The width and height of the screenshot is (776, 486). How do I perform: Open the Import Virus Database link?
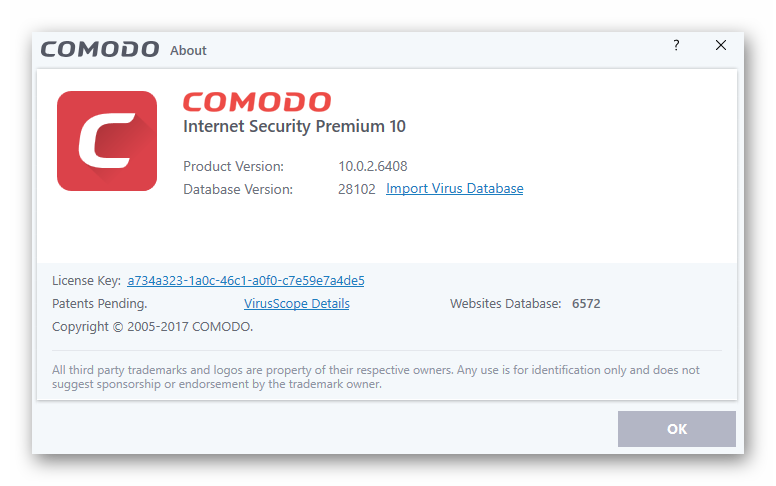click(454, 188)
